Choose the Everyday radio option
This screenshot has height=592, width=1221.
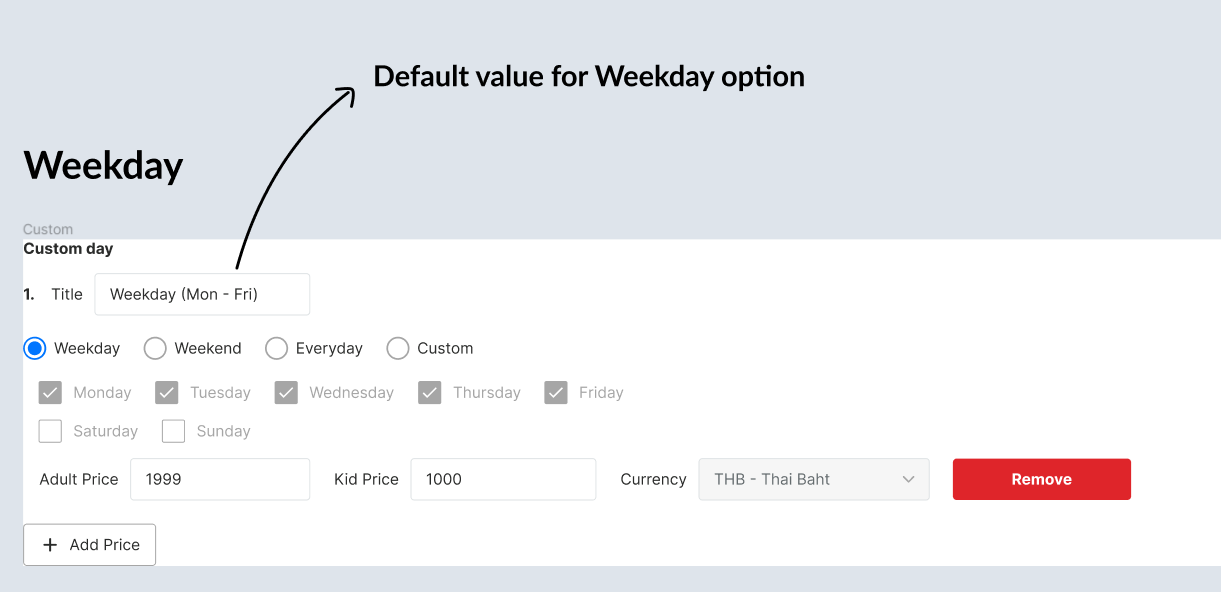click(276, 348)
